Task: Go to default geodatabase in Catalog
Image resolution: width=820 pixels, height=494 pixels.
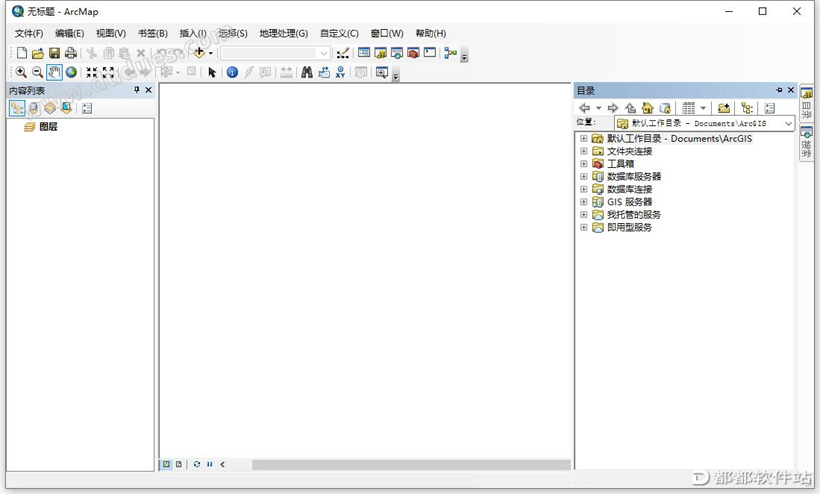Action: tap(665, 108)
